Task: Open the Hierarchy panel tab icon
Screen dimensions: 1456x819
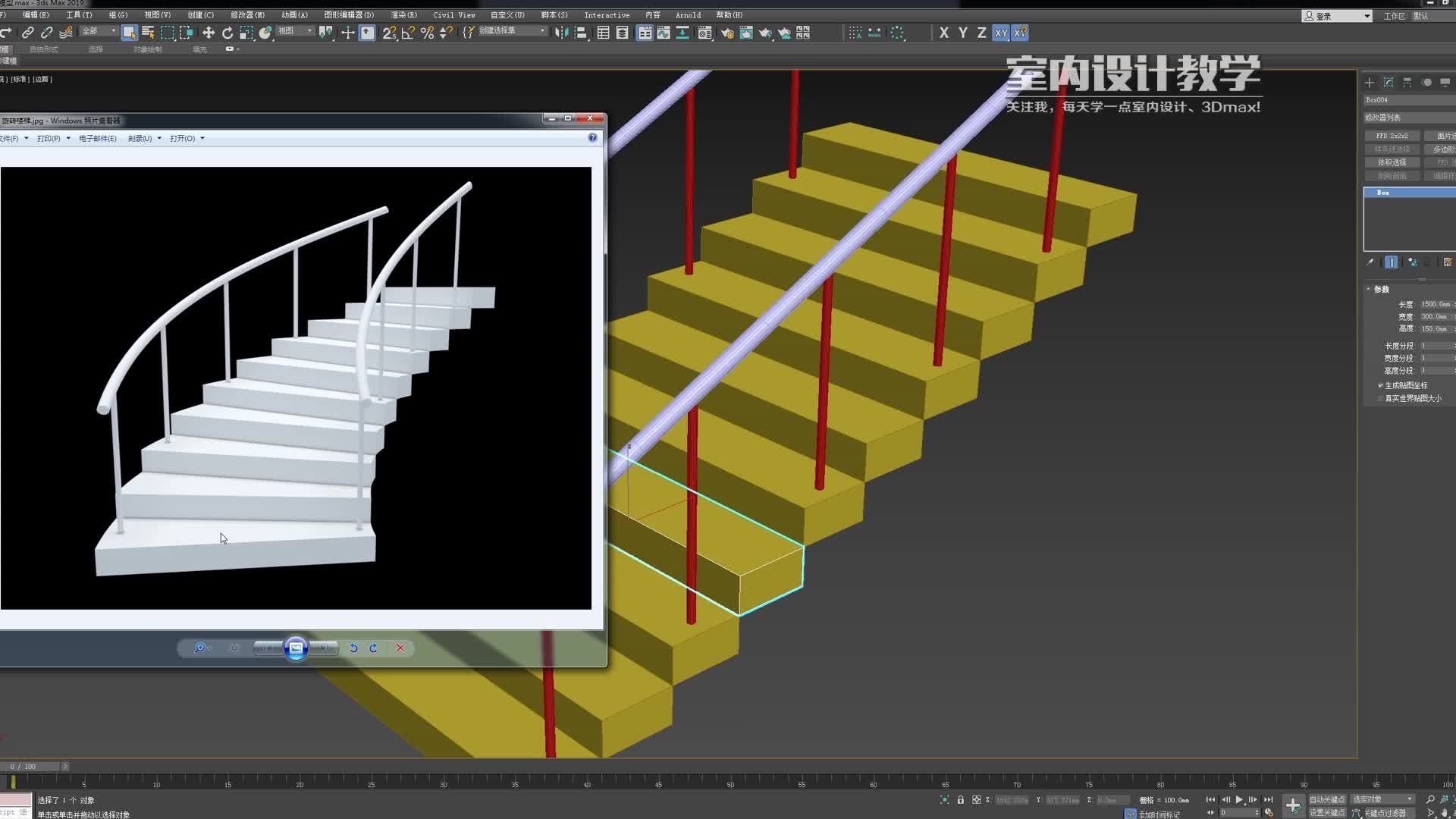Action: (1407, 83)
